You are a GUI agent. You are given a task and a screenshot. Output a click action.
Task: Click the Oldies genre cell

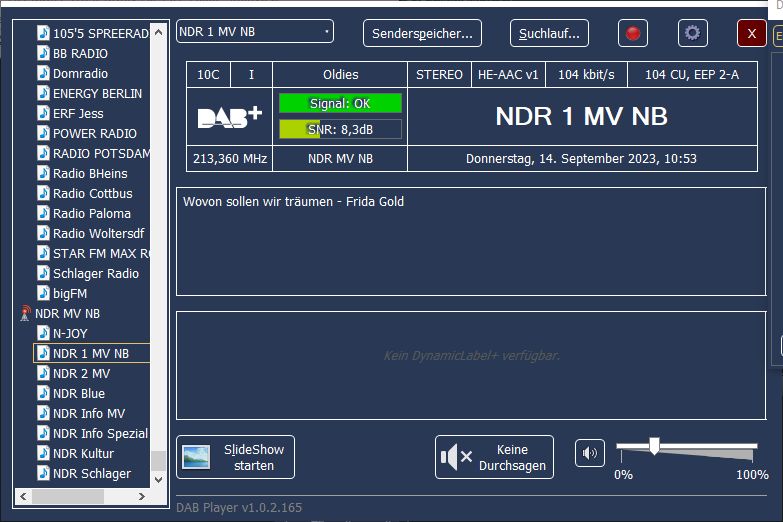(x=340, y=74)
